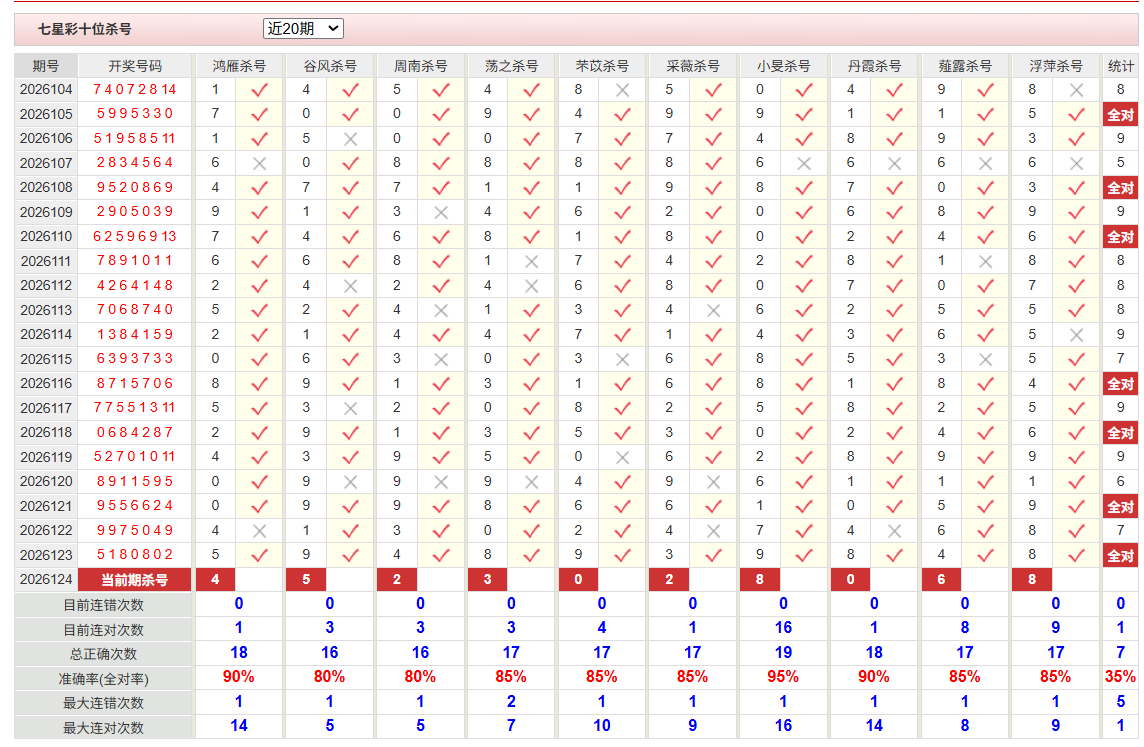This screenshot has height=747, width=1144.
Task: Select period number 2026116
Action: [x=46, y=383]
